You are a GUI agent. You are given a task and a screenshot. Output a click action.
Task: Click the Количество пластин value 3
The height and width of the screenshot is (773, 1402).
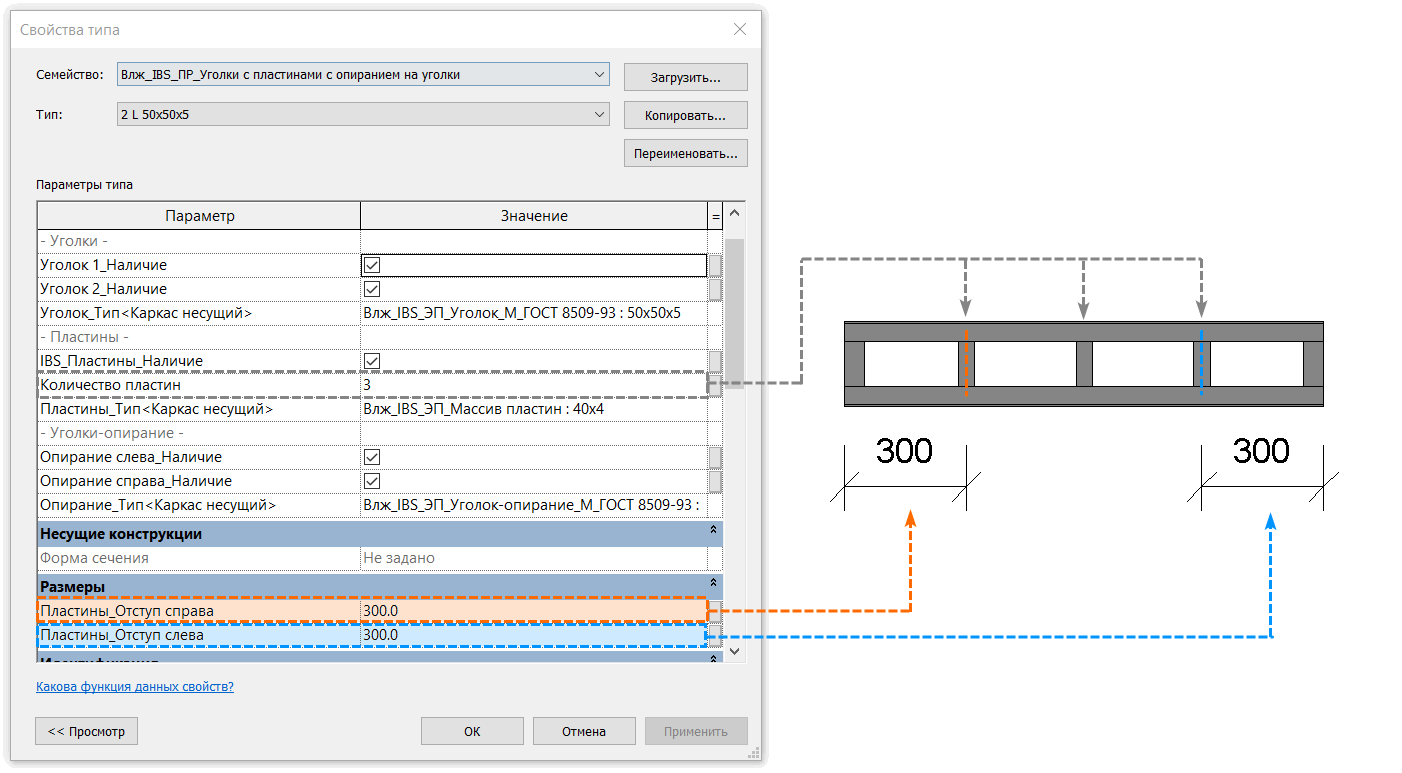(x=534, y=385)
